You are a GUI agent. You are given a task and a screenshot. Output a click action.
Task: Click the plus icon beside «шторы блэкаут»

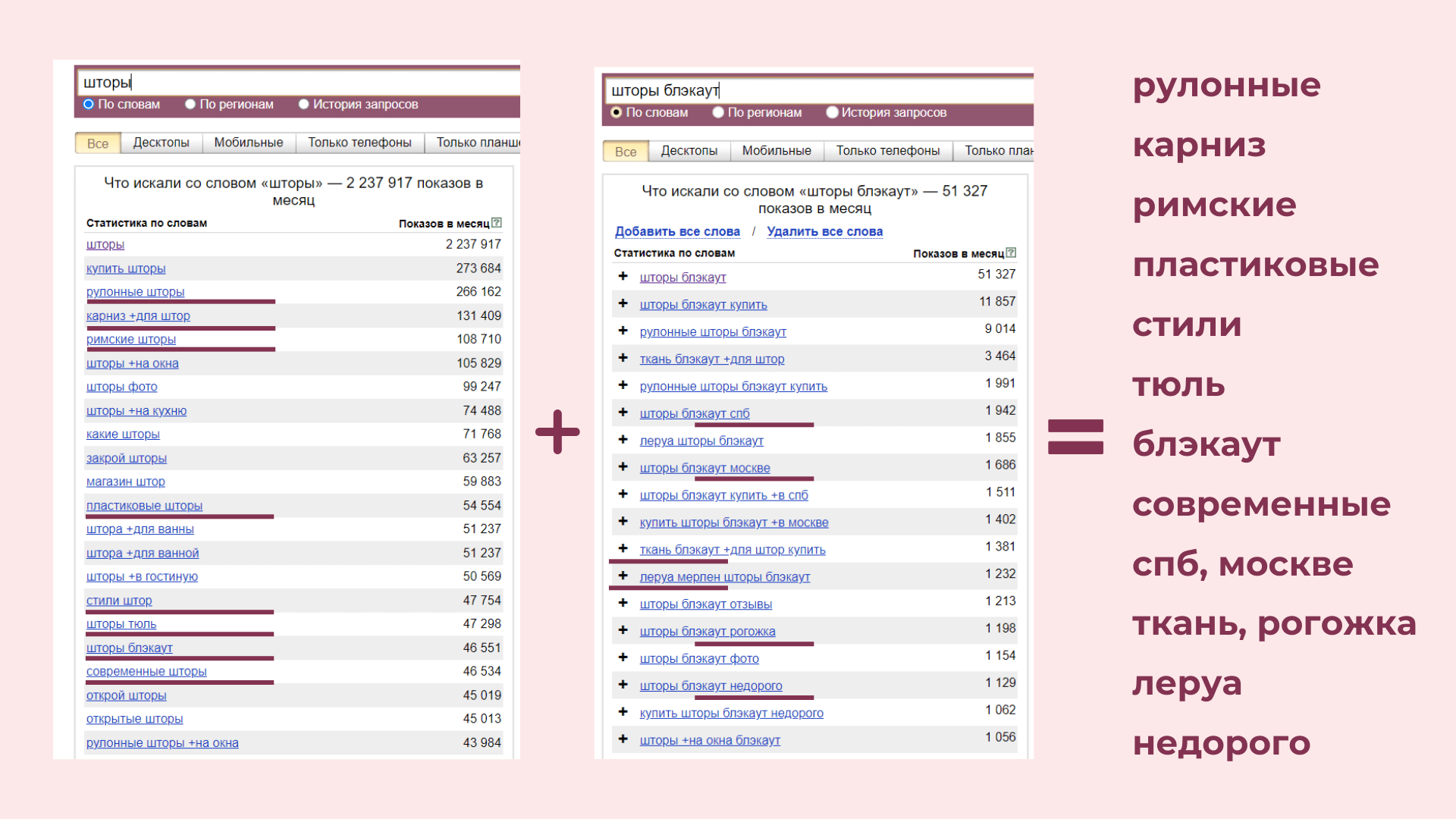click(x=623, y=276)
